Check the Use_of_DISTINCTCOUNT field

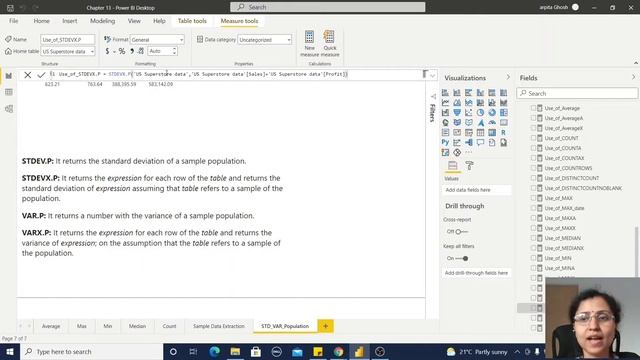click(533, 178)
